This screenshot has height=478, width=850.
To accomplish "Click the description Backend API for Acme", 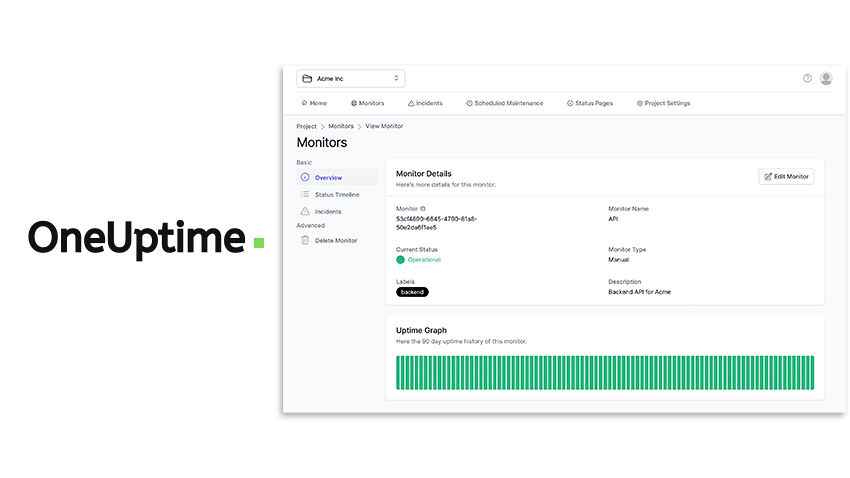I will 640,292.
